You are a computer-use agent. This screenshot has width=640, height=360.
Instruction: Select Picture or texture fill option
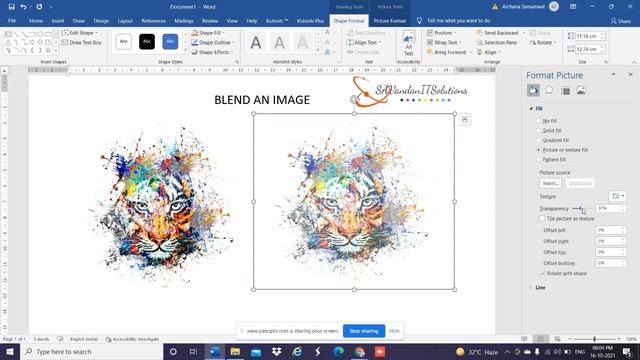click(x=562, y=150)
